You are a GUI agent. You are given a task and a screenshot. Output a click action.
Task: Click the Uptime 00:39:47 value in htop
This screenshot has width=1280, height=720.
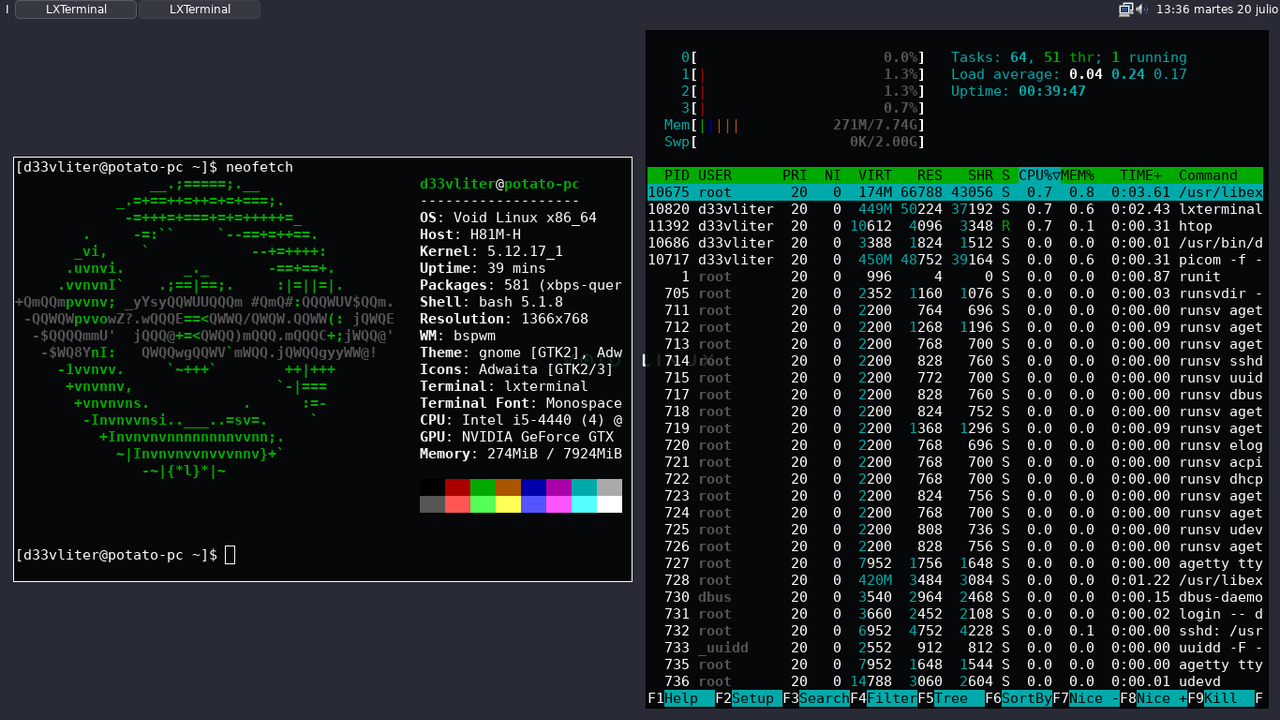click(x=1052, y=91)
